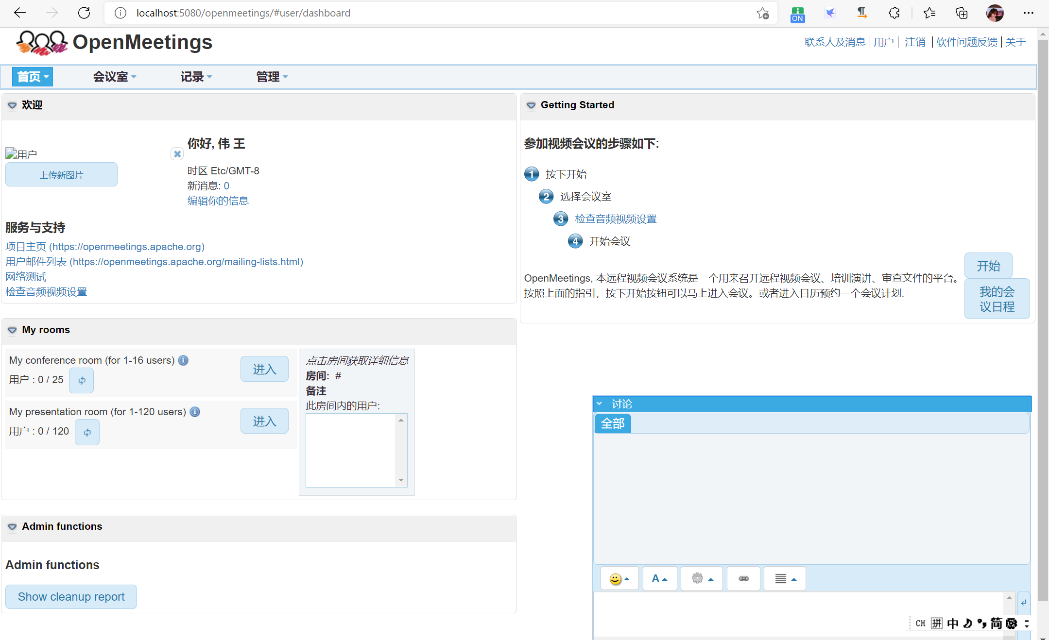Image resolution: width=1049 pixels, height=640 pixels.
Task: Click the OpenMeetings logo
Action: (x=114, y=43)
